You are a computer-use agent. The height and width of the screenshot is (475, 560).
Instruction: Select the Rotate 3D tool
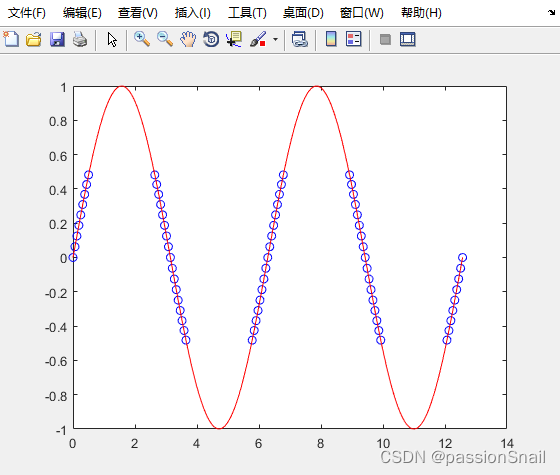click(x=211, y=39)
